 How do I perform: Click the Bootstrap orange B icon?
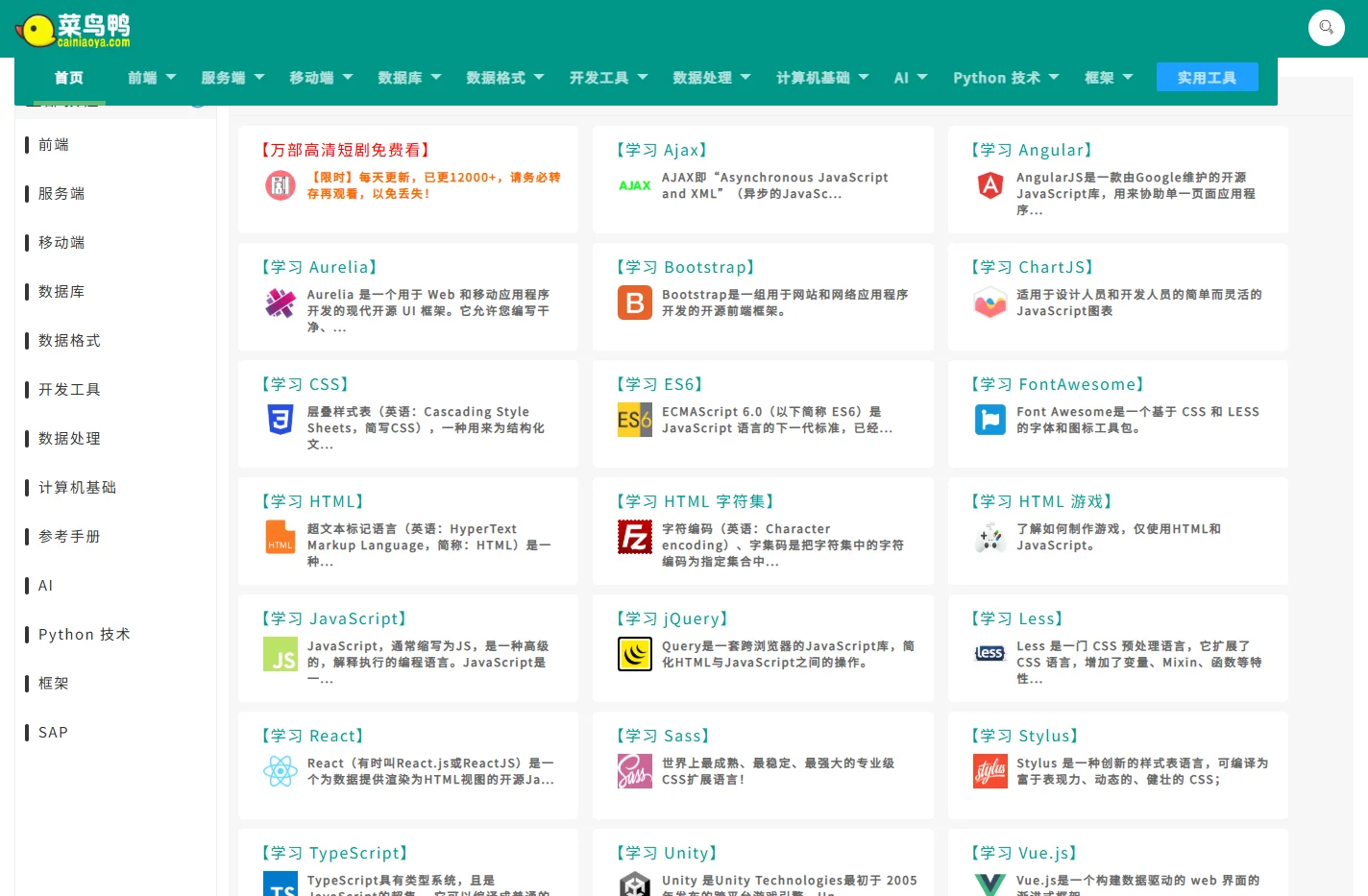[634, 303]
